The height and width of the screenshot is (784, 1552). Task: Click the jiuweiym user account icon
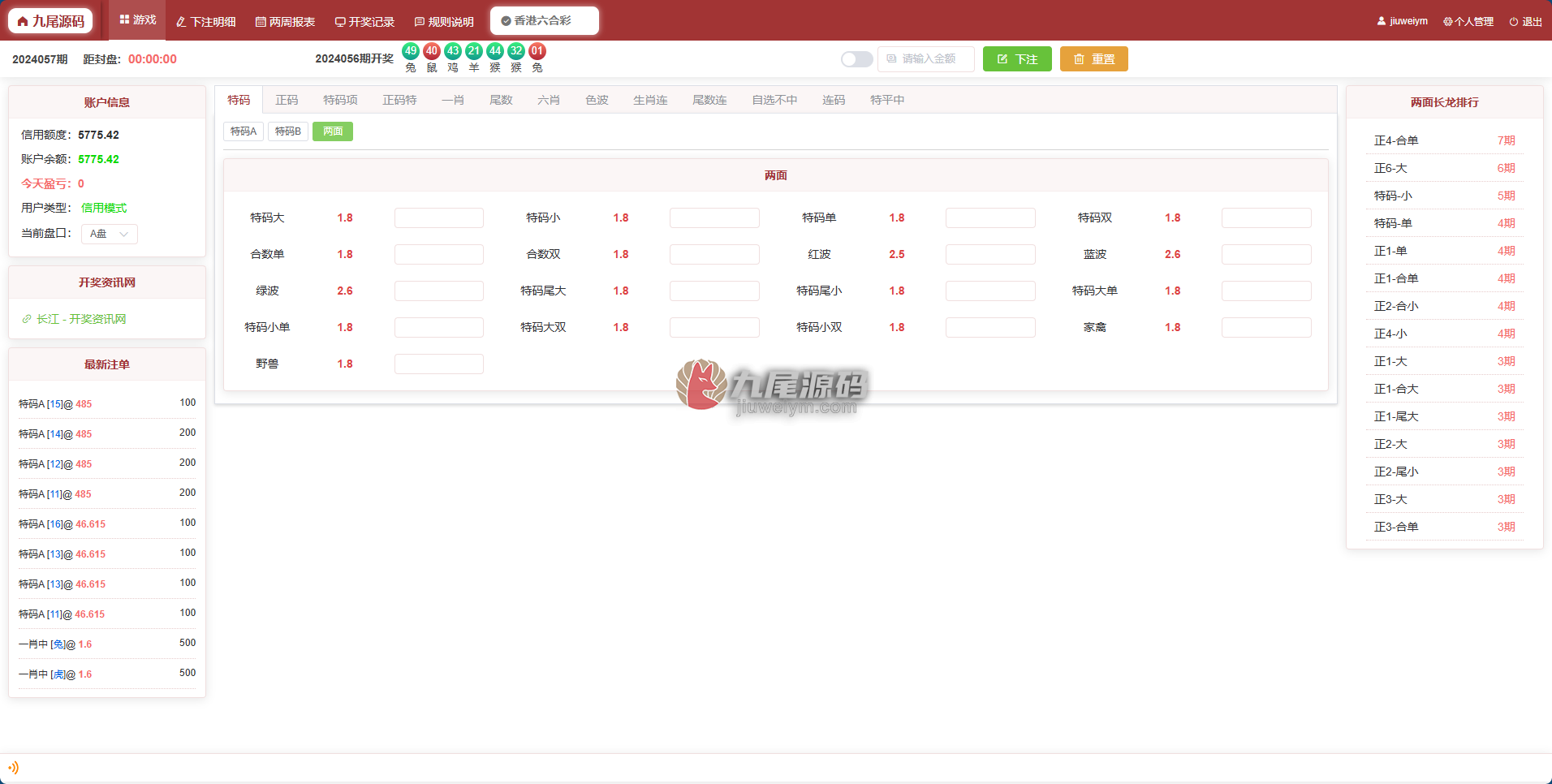(1382, 21)
